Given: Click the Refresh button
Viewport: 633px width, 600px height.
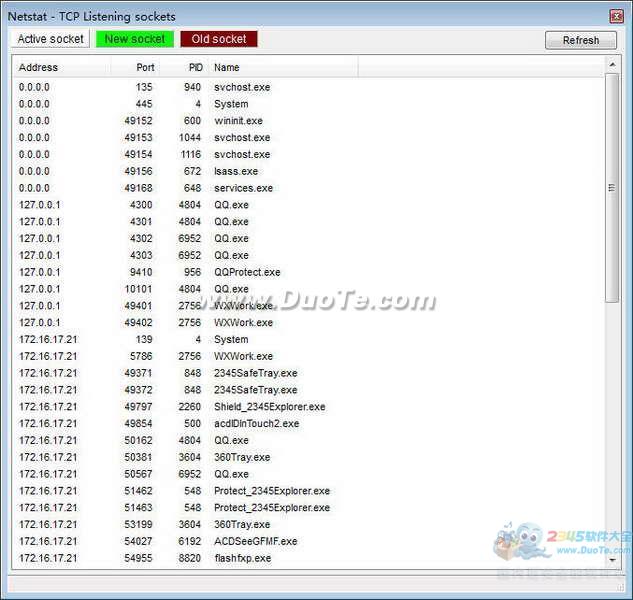Looking at the screenshot, I should pyautogui.click(x=580, y=40).
